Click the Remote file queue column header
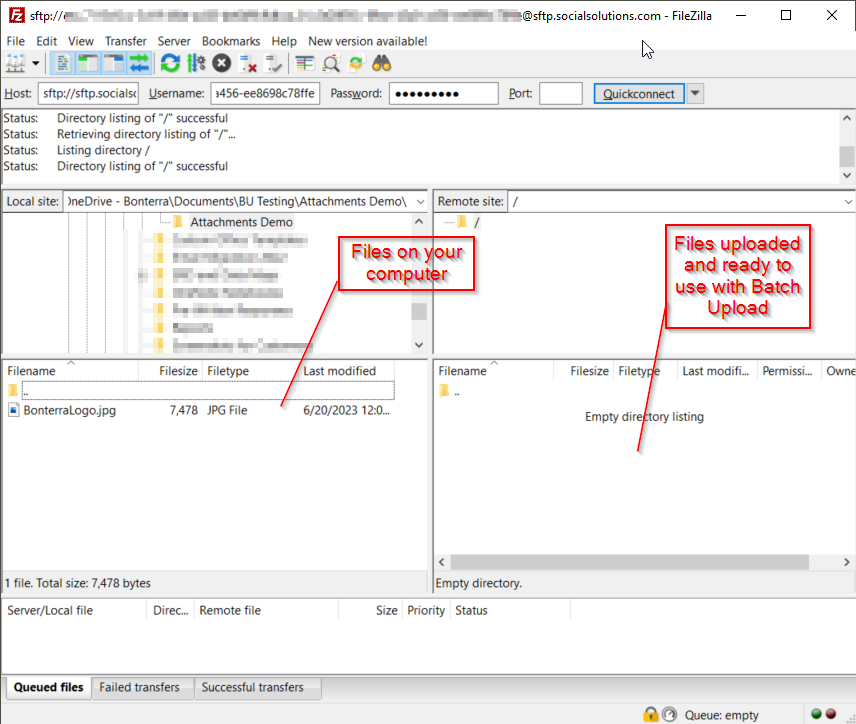The width and height of the screenshot is (856, 724). (x=266, y=610)
